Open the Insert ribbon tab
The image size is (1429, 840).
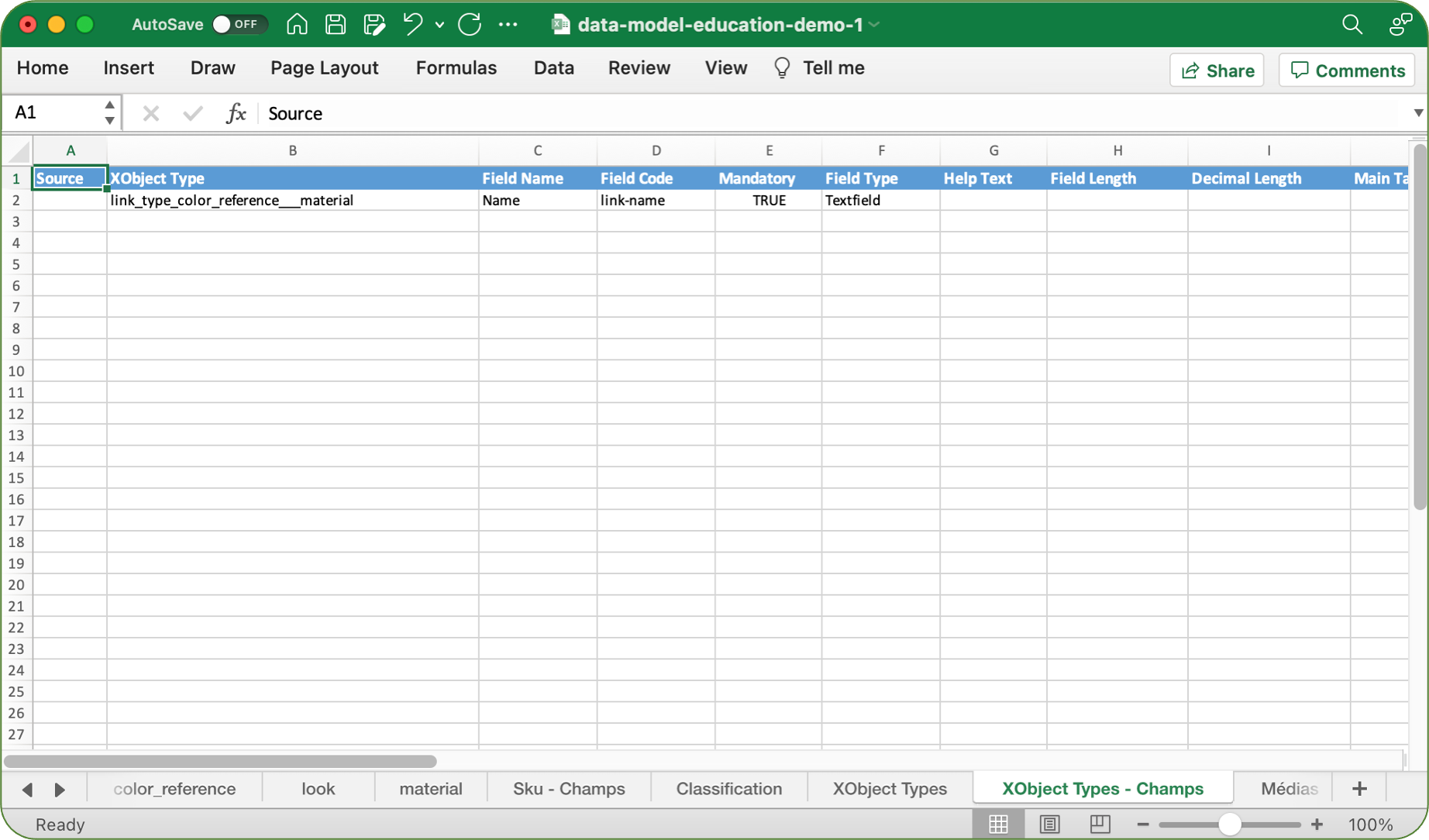tap(129, 68)
